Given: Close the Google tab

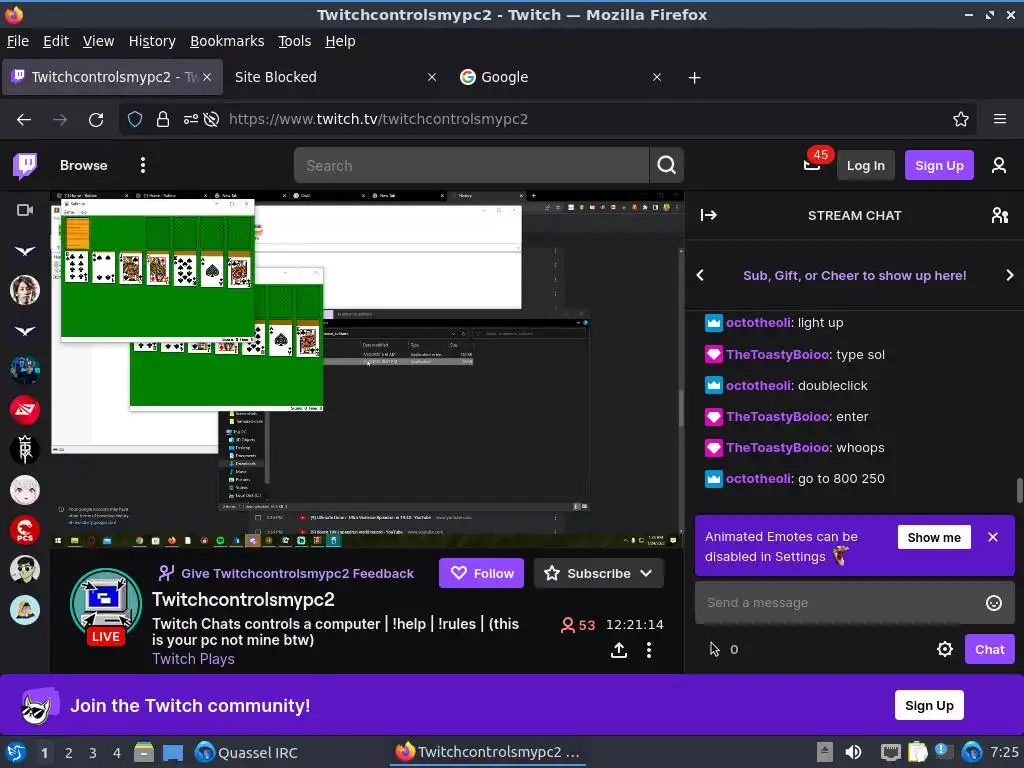Looking at the screenshot, I should click(x=657, y=78).
